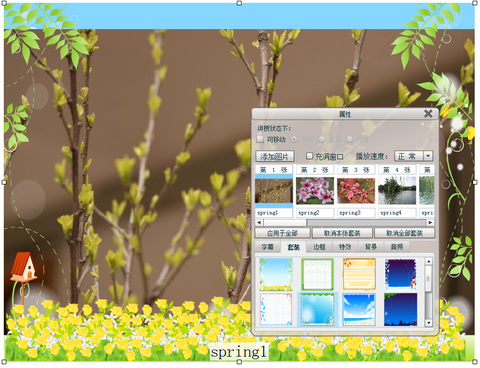Viewport: 480px width, 368px height.
Task: Select the spring-meadow frame template thumbnail
Action: click(276, 275)
